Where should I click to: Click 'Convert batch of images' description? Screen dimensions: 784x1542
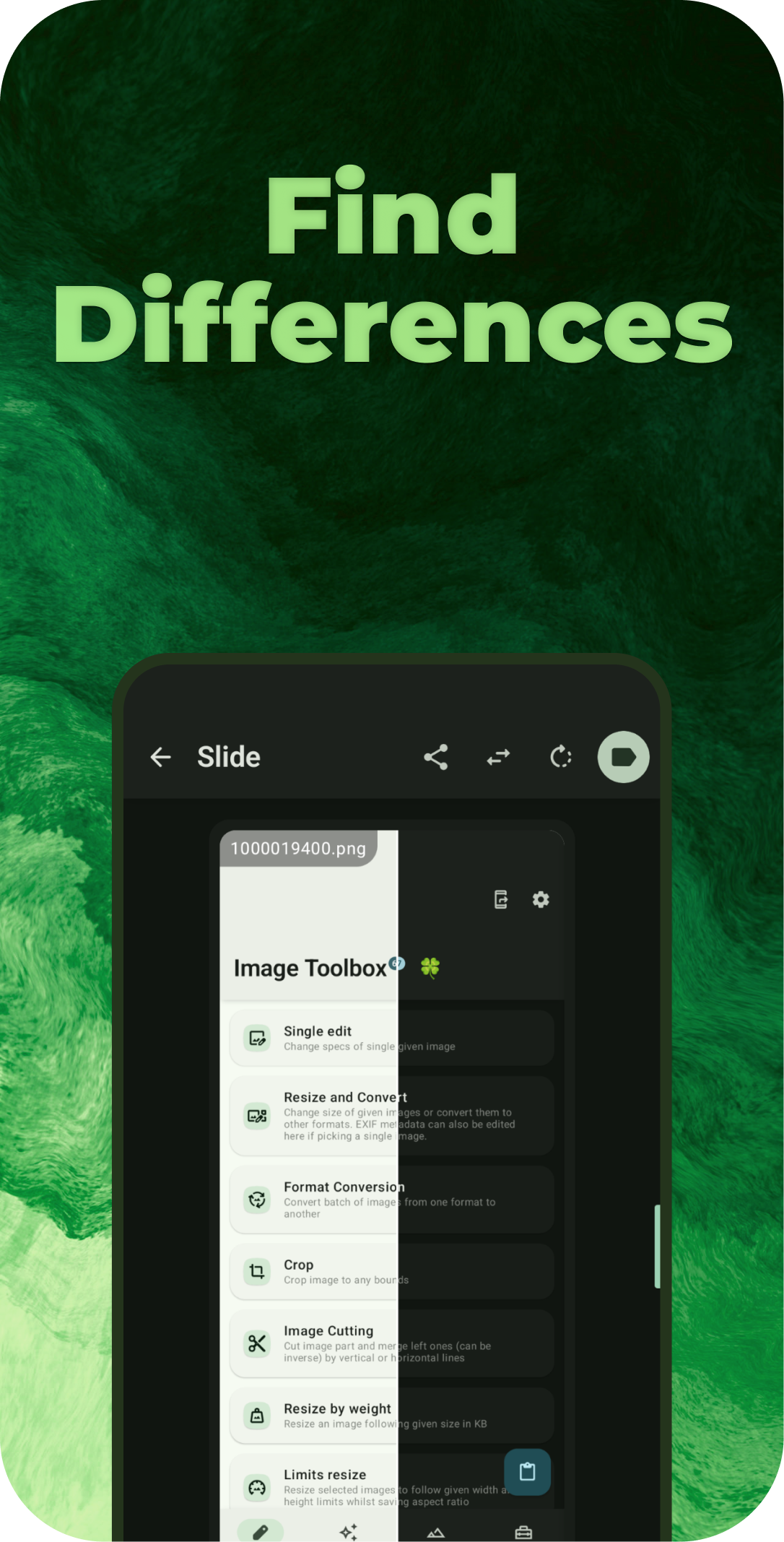click(389, 1208)
